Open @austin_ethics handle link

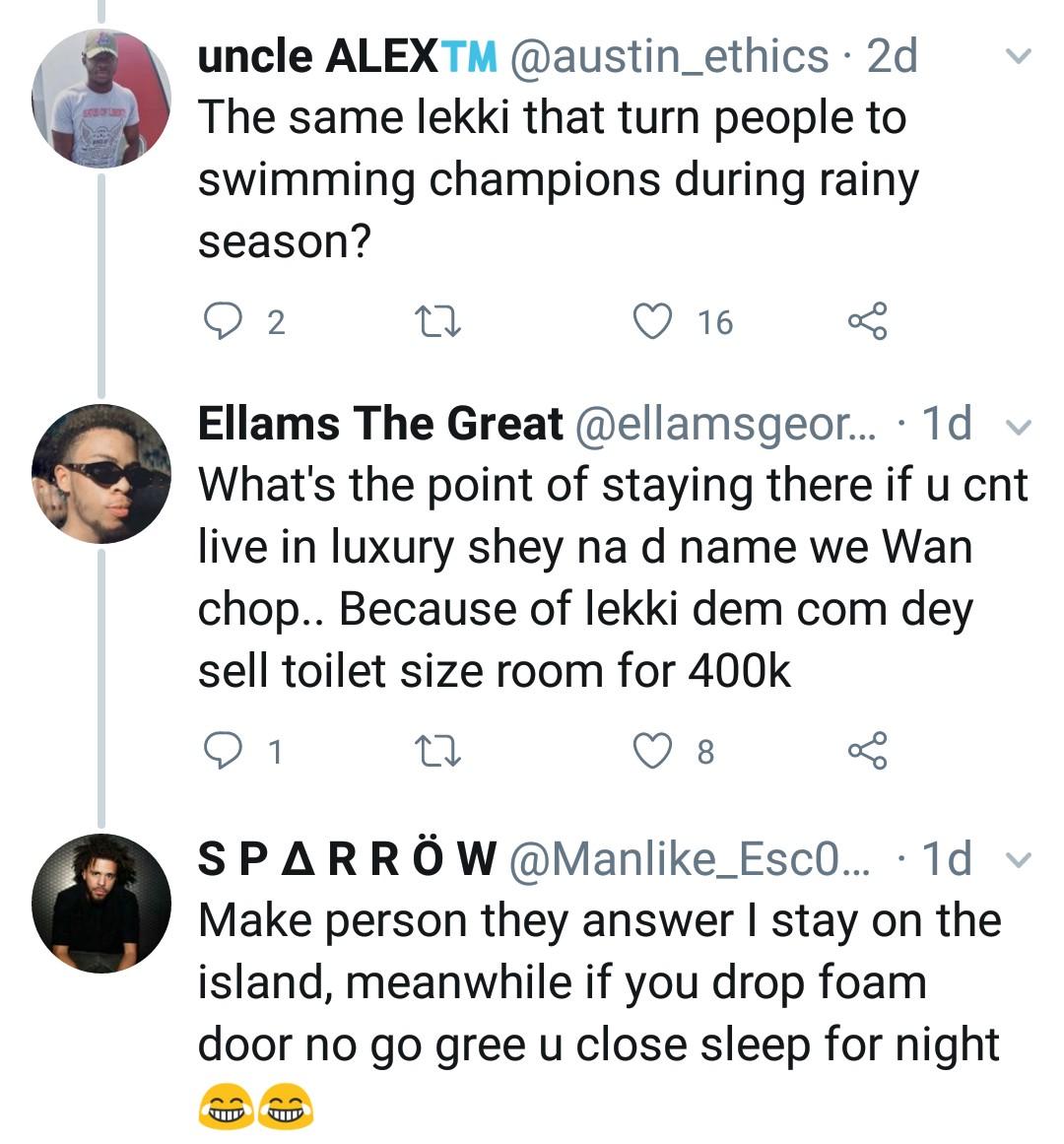pos(669,56)
